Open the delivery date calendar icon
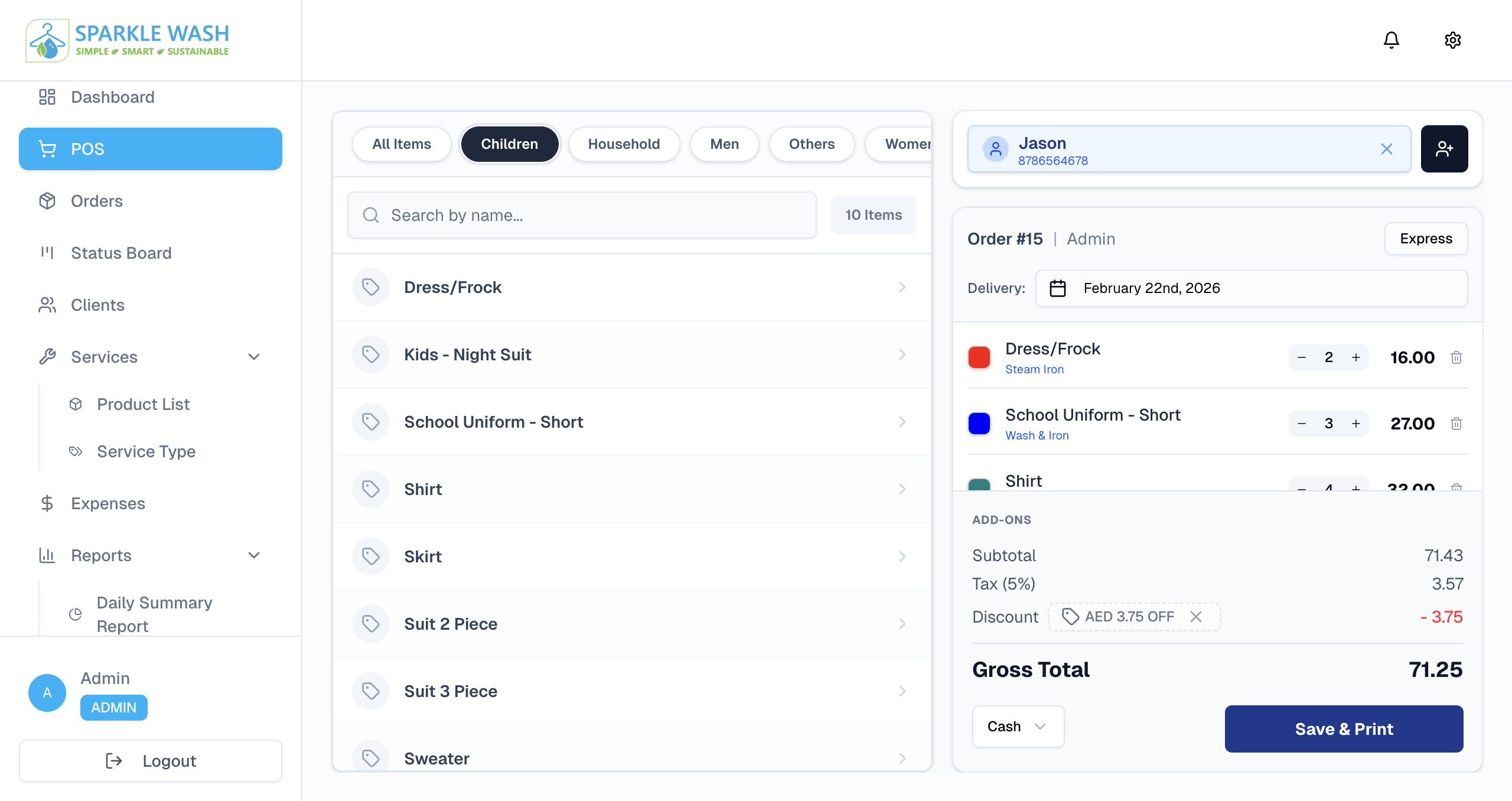The width and height of the screenshot is (1512, 801). click(x=1058, y=288)
